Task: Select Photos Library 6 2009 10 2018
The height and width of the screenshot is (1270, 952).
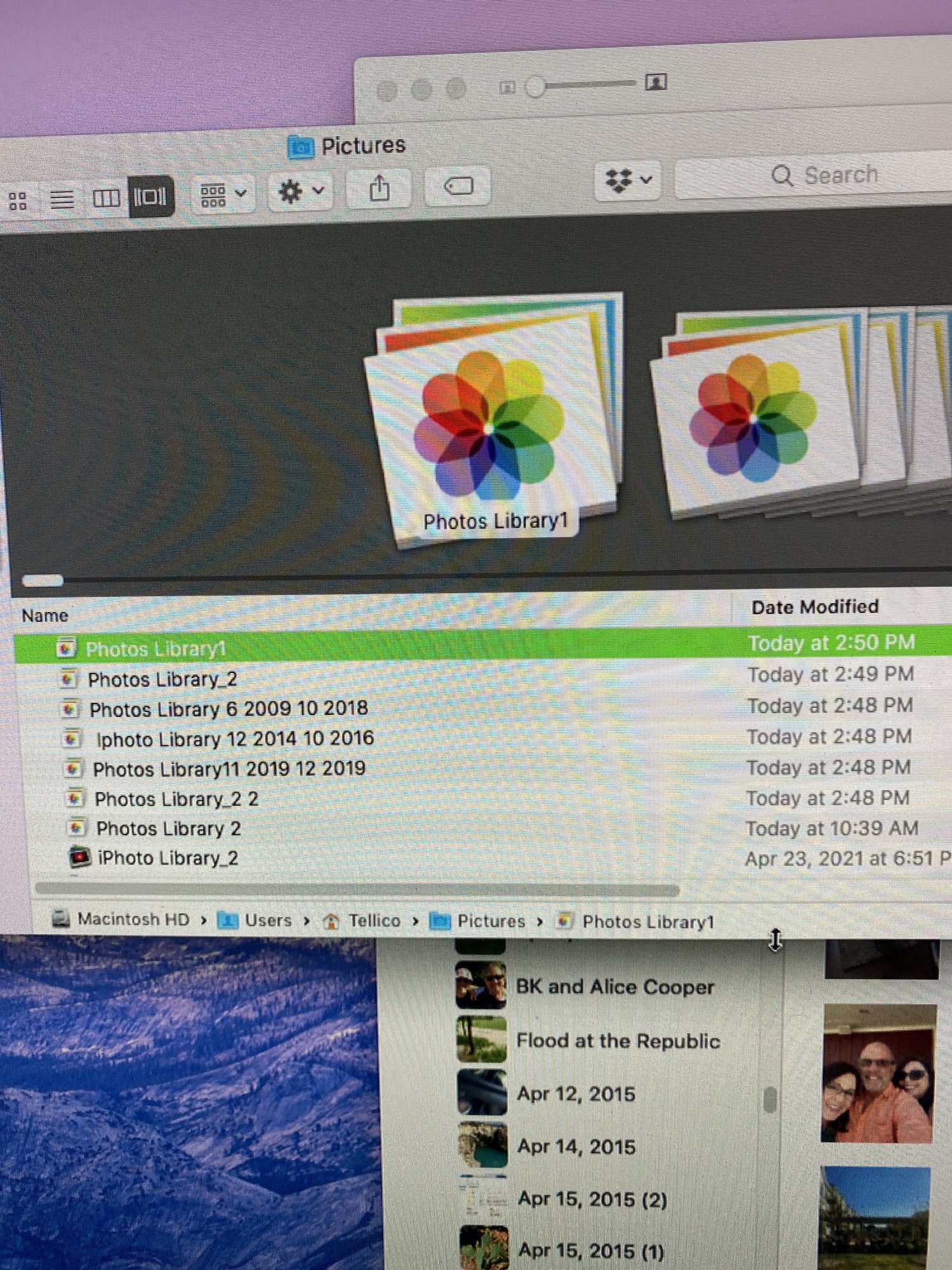Action: [x=482, y=707]
